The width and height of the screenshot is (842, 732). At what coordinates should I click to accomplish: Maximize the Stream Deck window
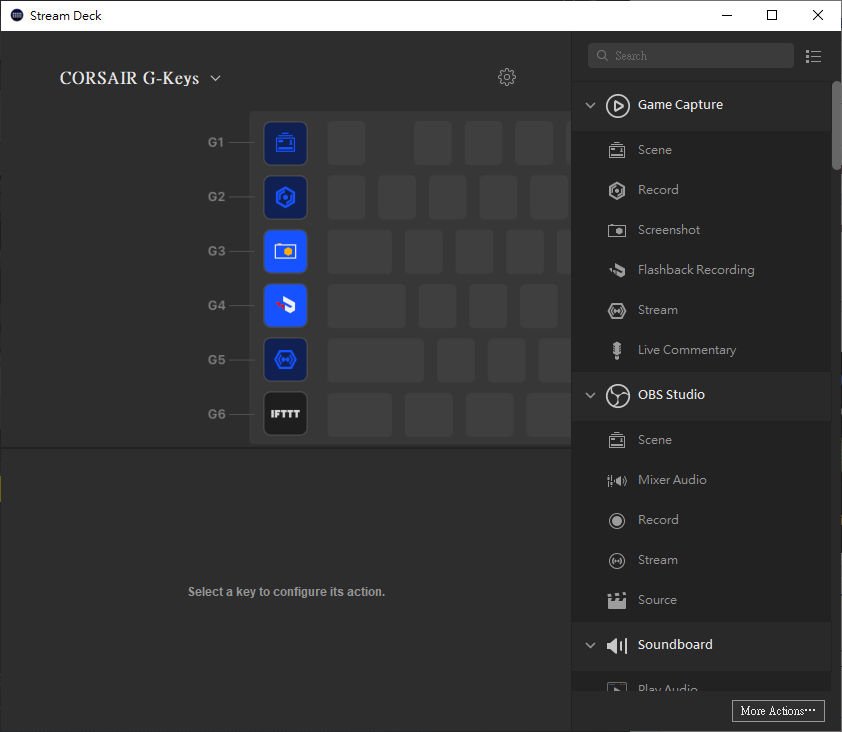point(772,15)
